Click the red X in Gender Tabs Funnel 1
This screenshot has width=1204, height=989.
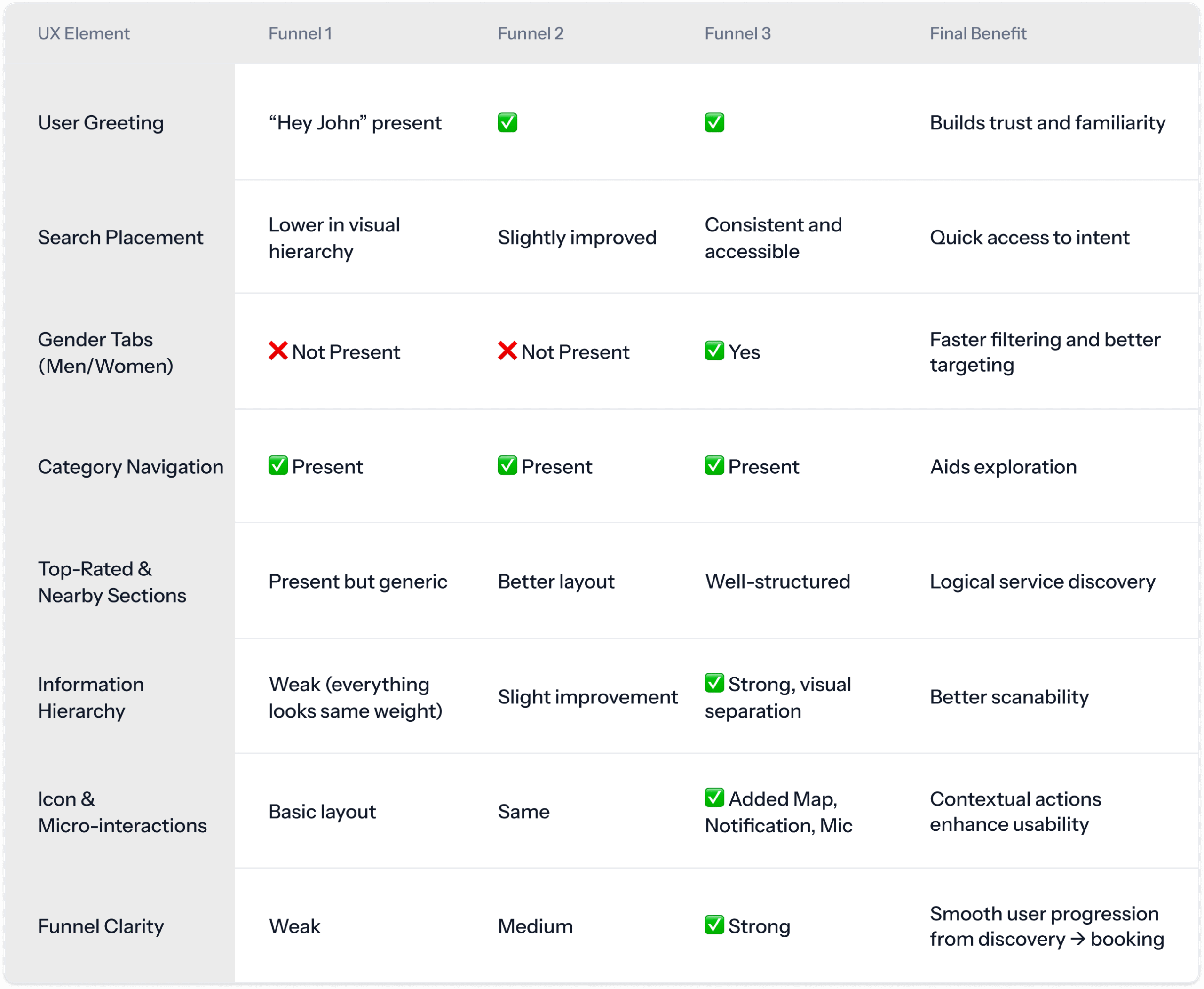tap(278, 351)
